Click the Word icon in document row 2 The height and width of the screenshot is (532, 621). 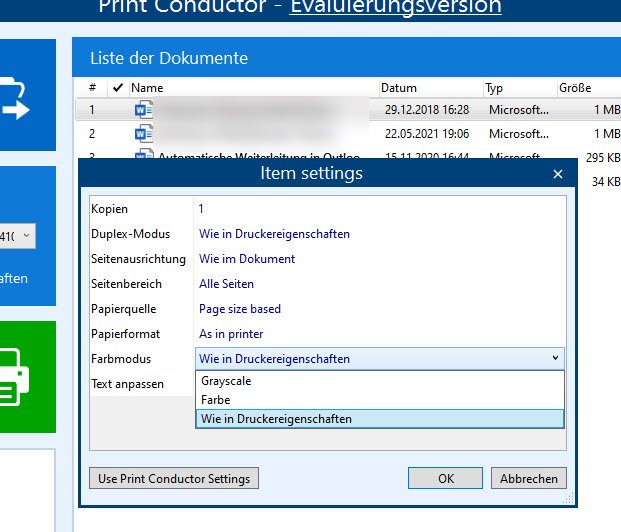143,134
